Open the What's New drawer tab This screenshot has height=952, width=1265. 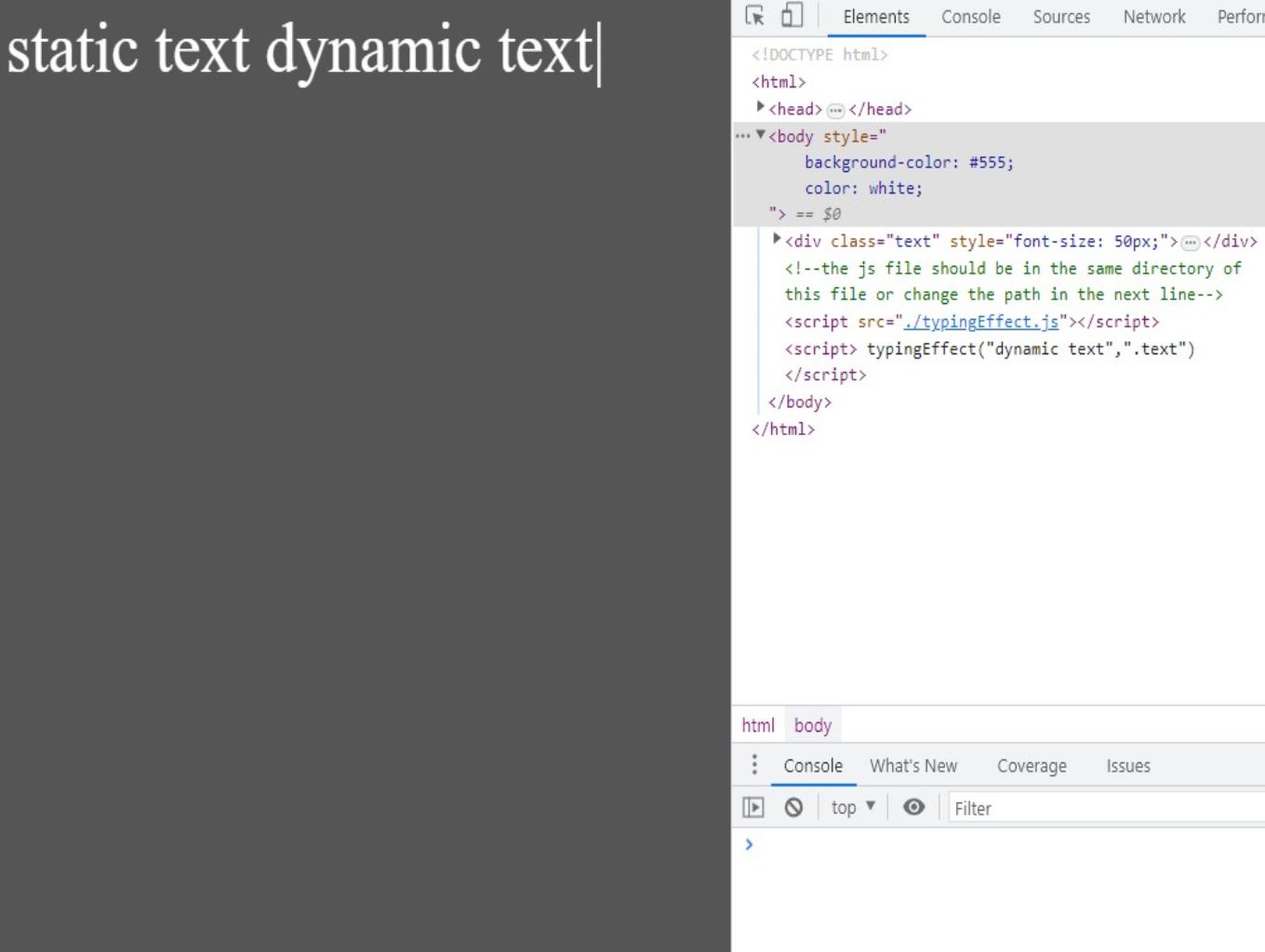(913, 766)
